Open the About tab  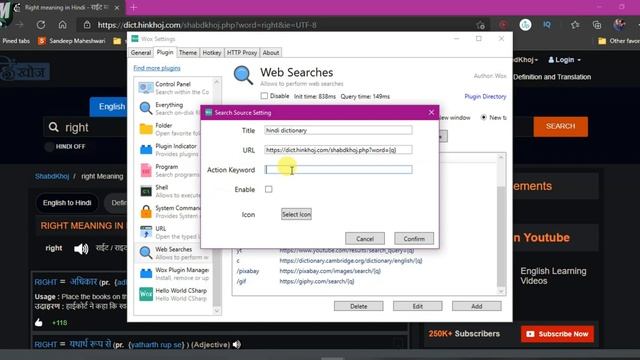(271, 53)
